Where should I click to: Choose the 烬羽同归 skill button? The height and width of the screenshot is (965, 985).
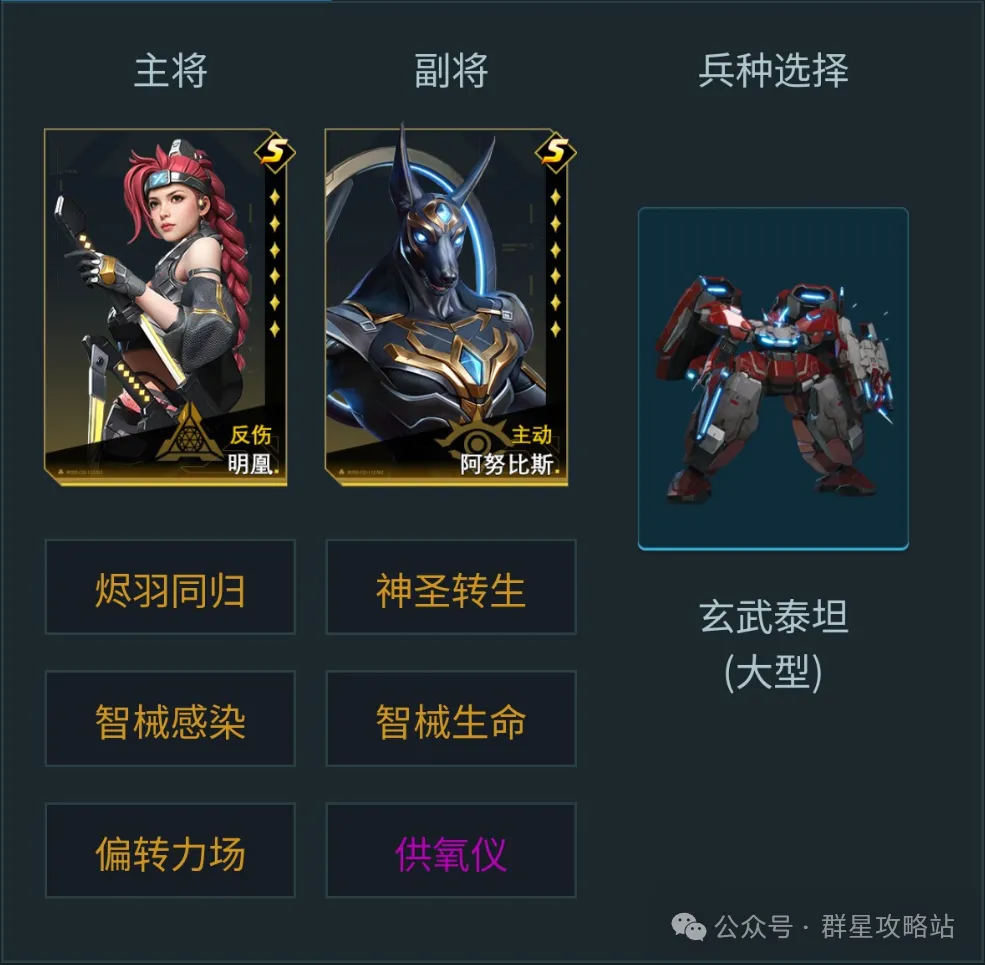pyautogui.click(x=170, y=587)
